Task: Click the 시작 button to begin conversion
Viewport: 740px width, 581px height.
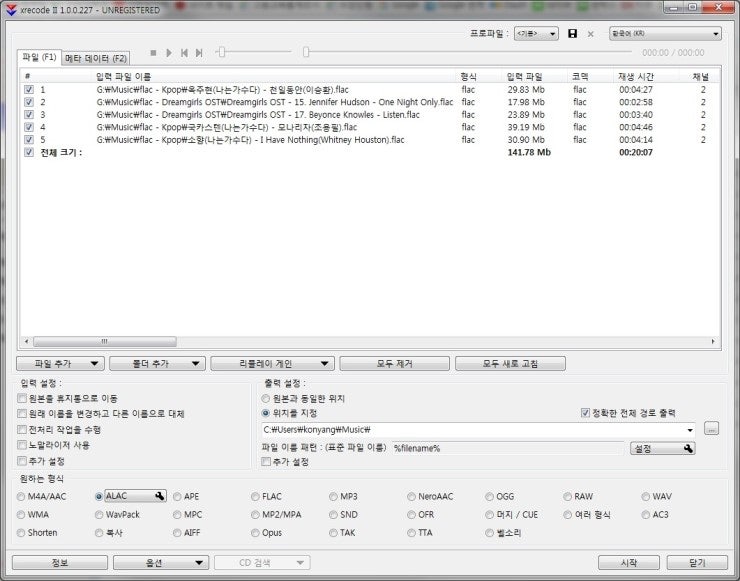Action: (x=629, y=563)
